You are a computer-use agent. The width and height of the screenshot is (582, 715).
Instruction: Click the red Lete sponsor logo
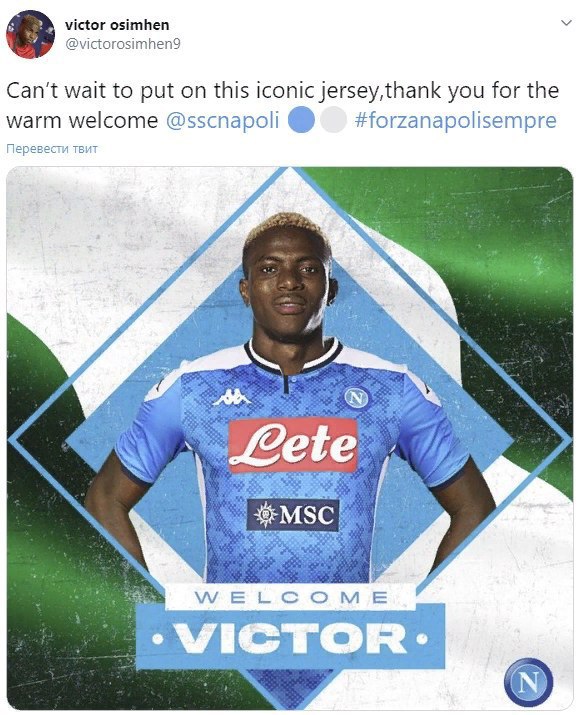point(292,445)
